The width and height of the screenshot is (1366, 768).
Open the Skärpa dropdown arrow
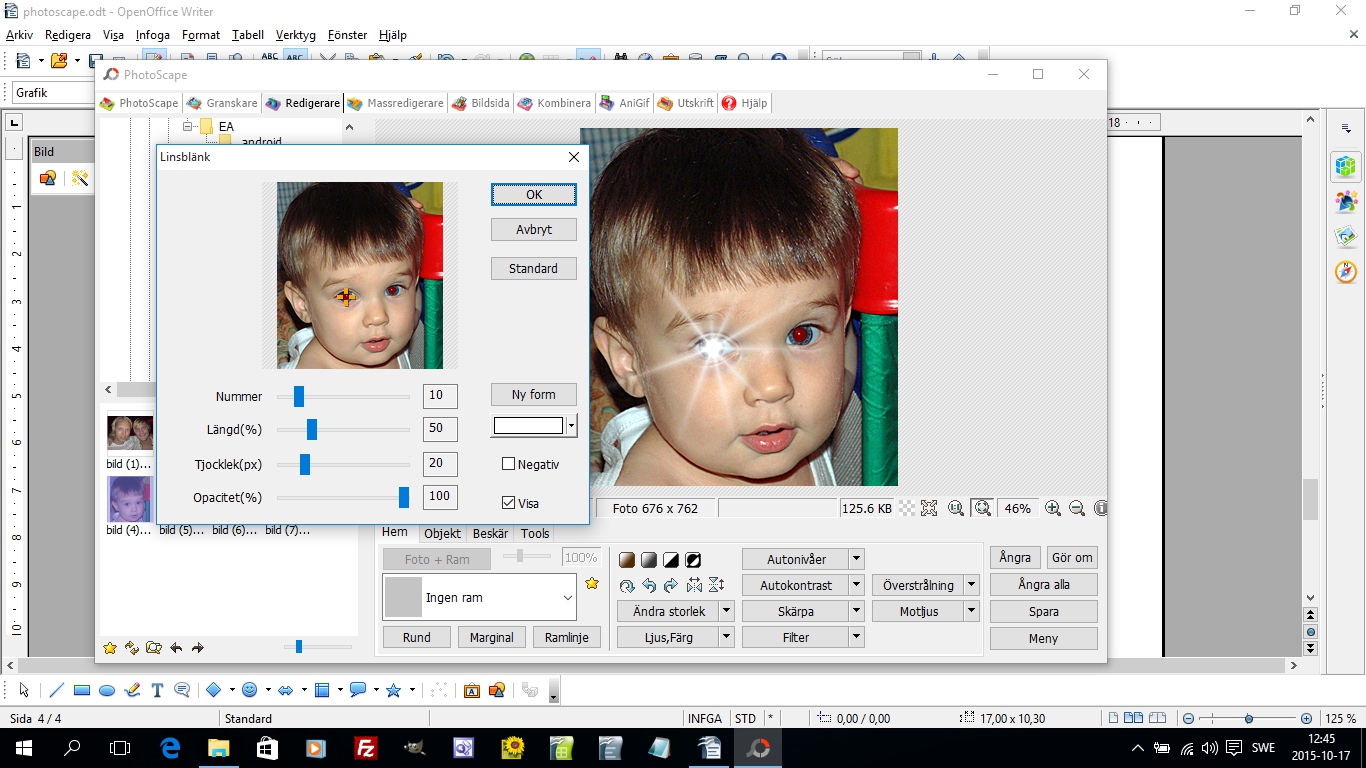point(857,611)
